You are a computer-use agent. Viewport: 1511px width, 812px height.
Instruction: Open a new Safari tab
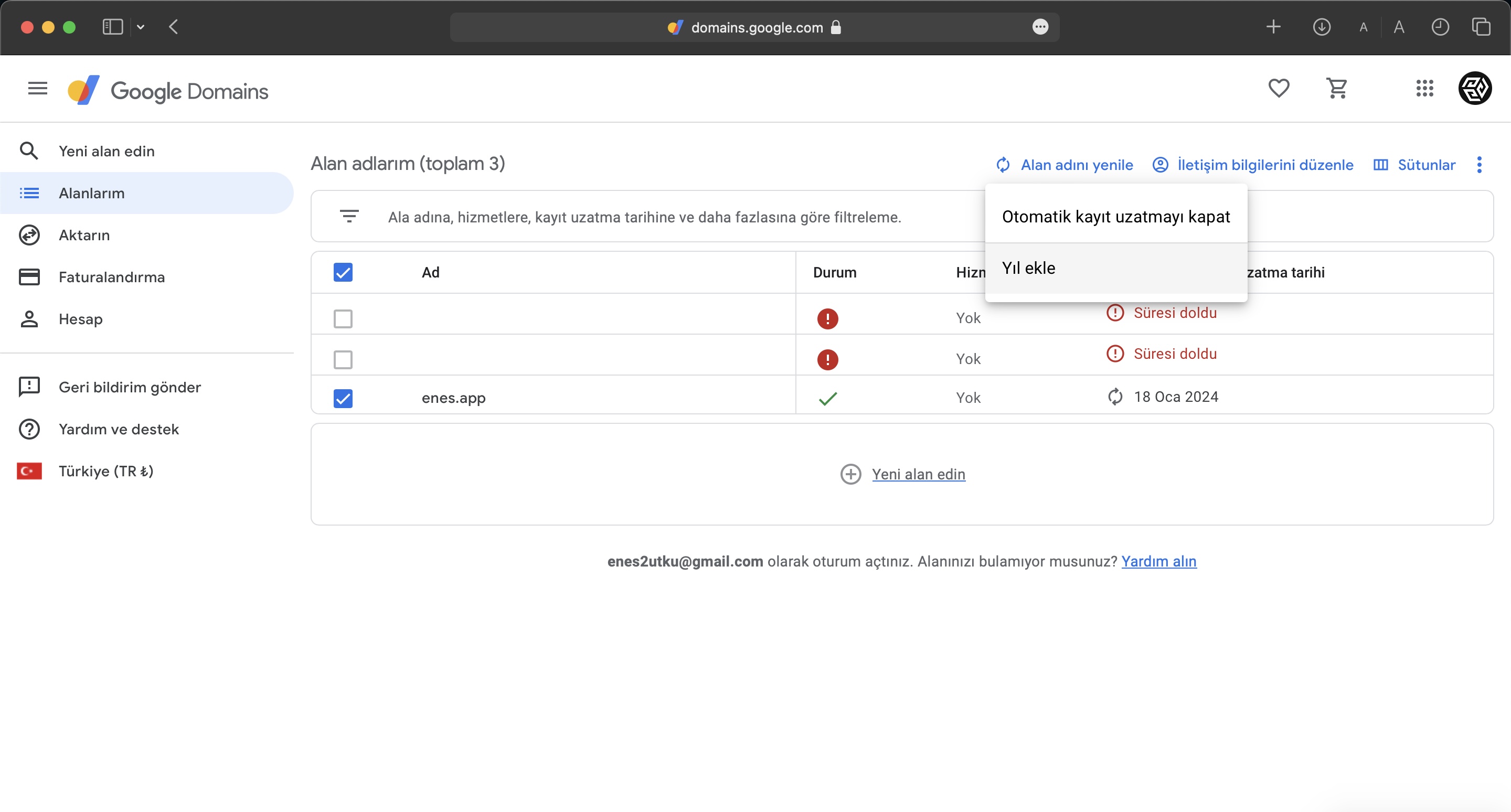coord(1273,27)
